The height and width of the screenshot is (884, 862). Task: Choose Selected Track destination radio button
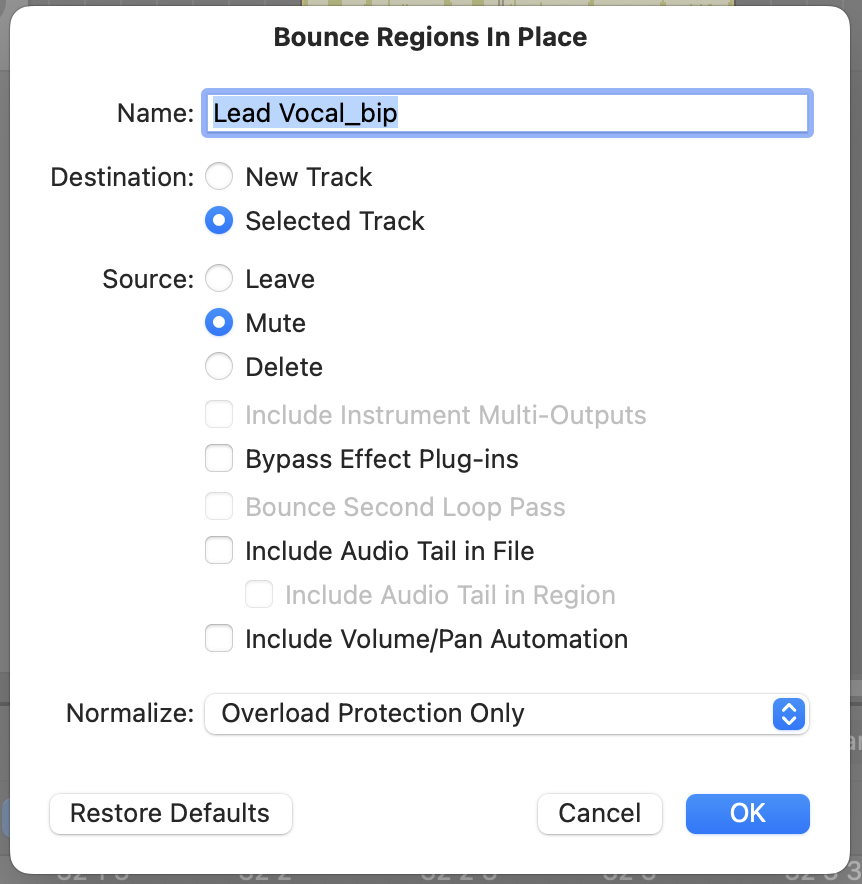pyautogui.click(x=219, y=221)
